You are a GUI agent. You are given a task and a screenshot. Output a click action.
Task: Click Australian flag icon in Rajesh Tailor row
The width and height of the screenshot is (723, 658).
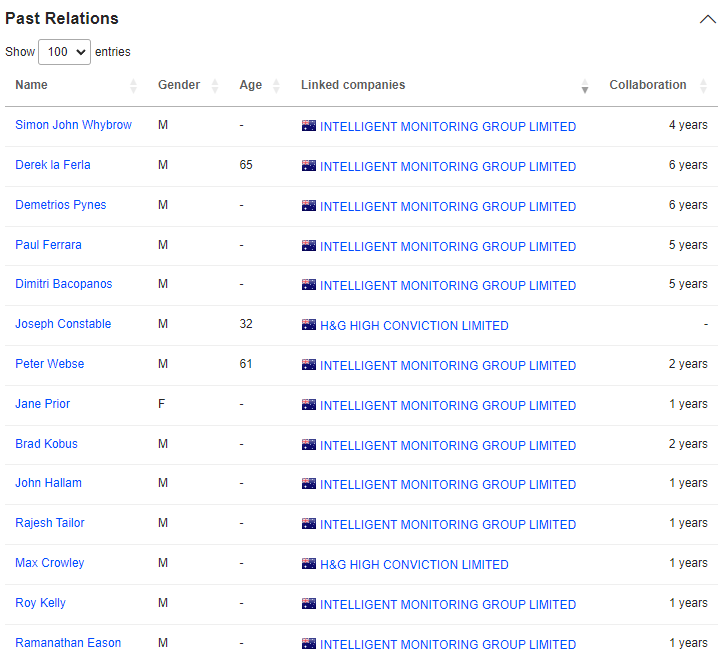(x=309, y=524)
